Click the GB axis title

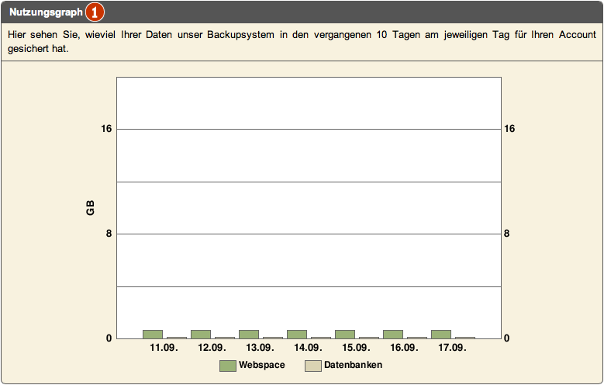click(x=90, y=208)
